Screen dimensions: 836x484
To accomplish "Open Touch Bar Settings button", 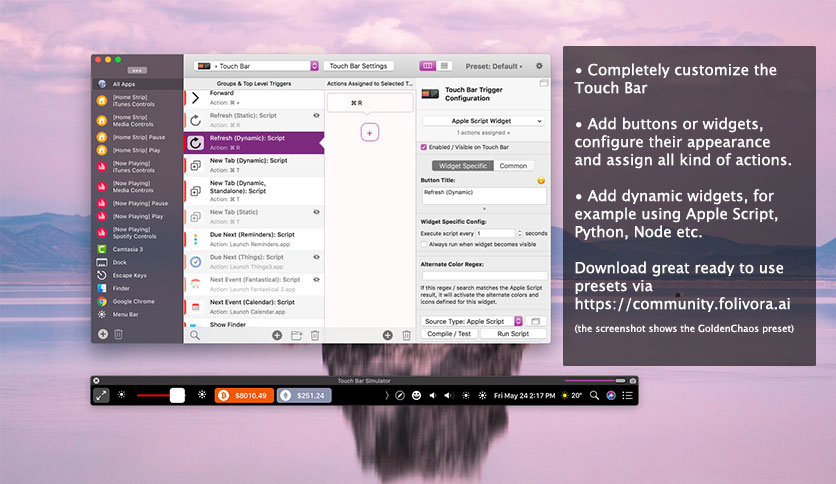I will point(358,66).
